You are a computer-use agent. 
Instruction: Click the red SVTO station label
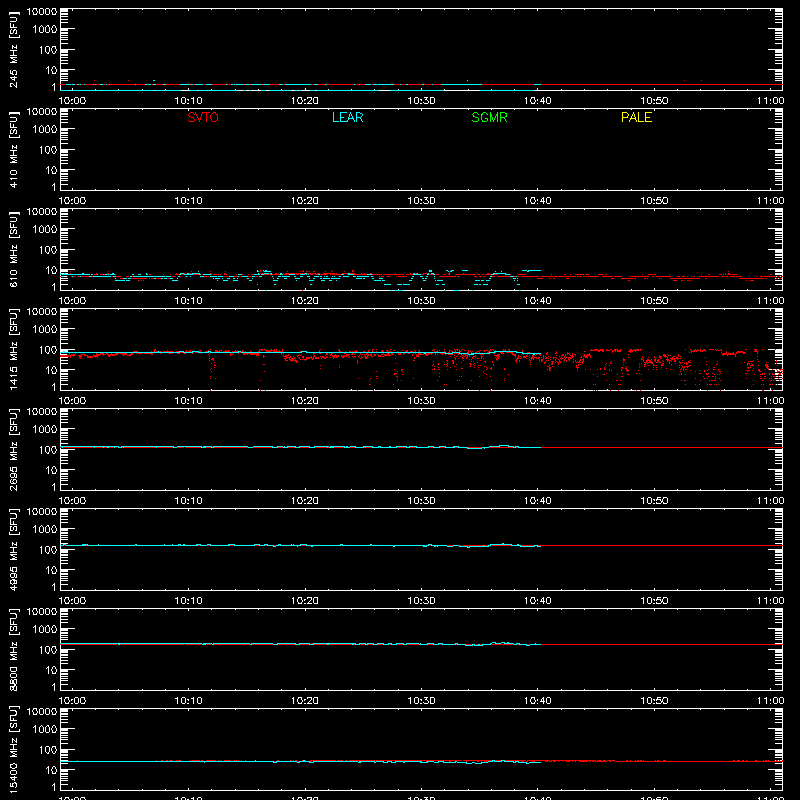click(203, 117)
